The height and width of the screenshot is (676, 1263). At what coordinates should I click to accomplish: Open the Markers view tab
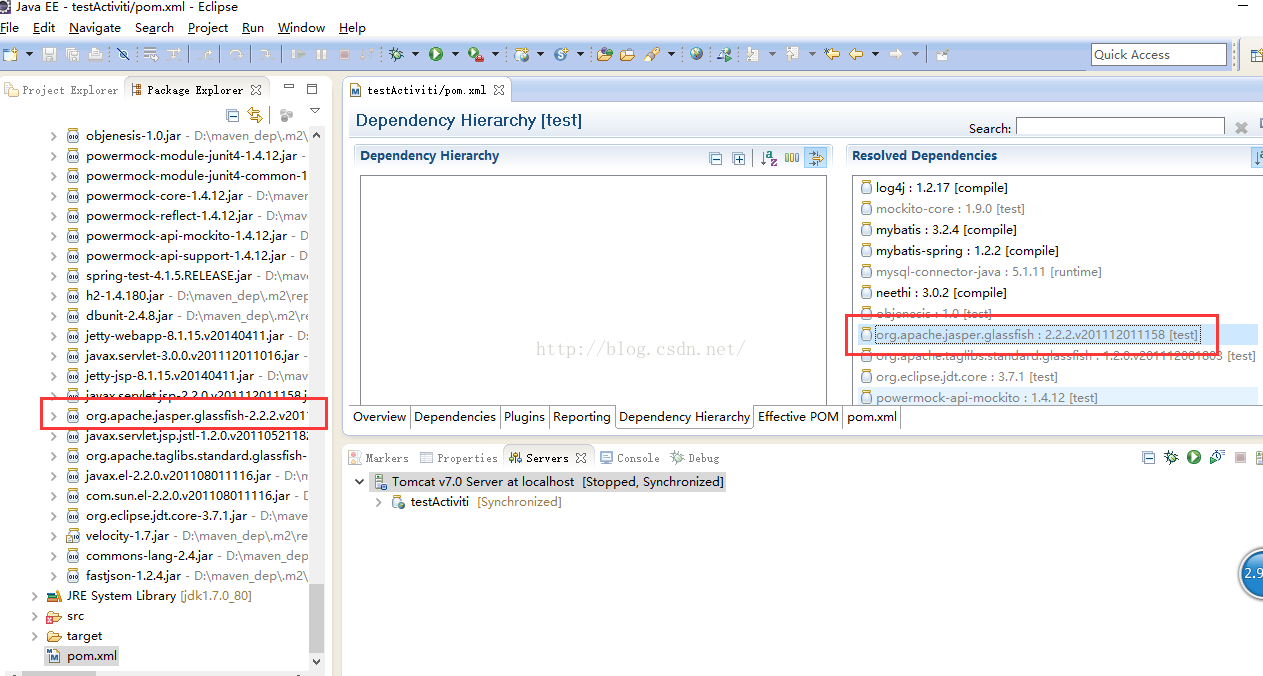point(379,458)
